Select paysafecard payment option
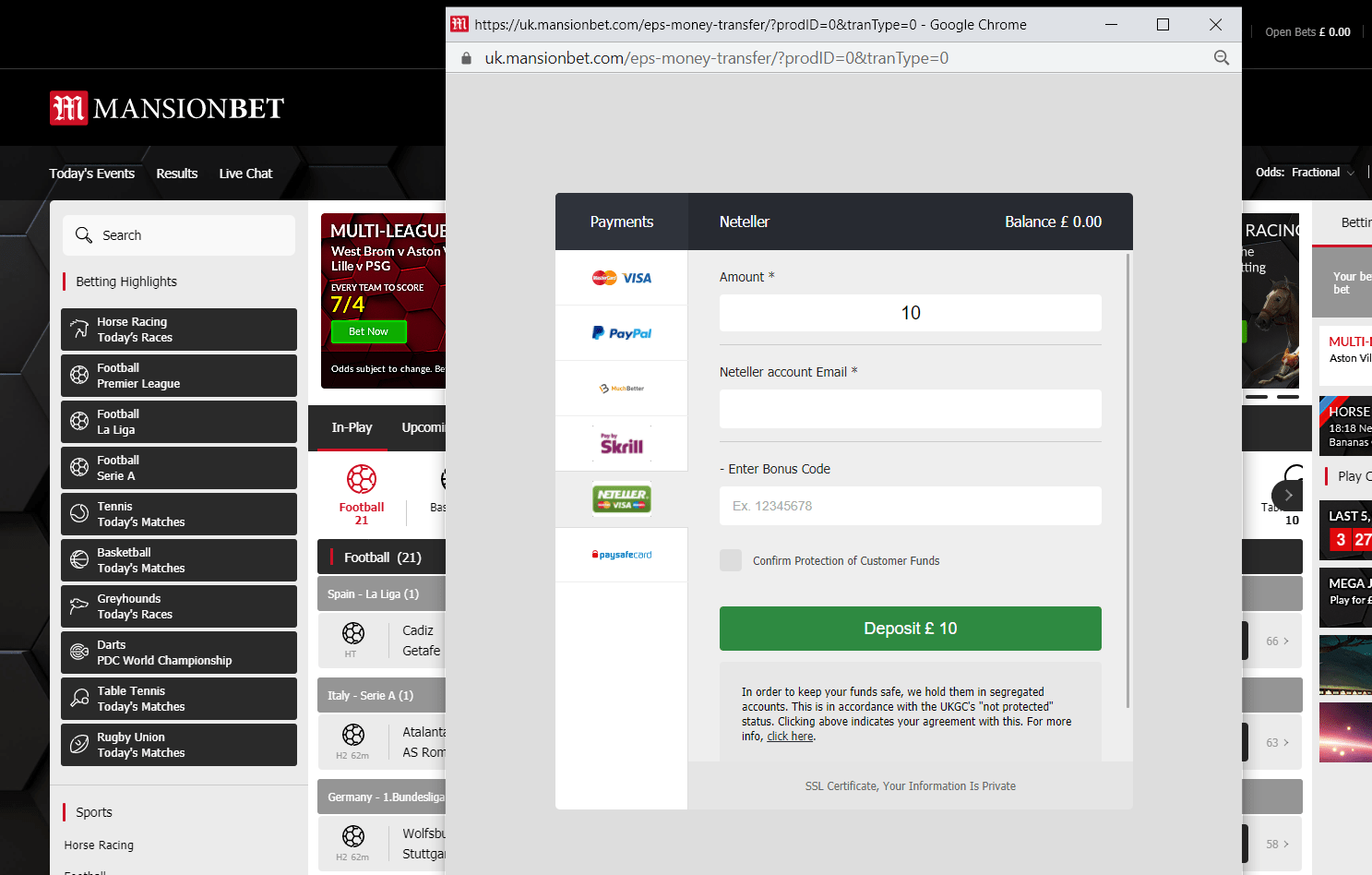The image size is (1372, 875). (621, 555)
